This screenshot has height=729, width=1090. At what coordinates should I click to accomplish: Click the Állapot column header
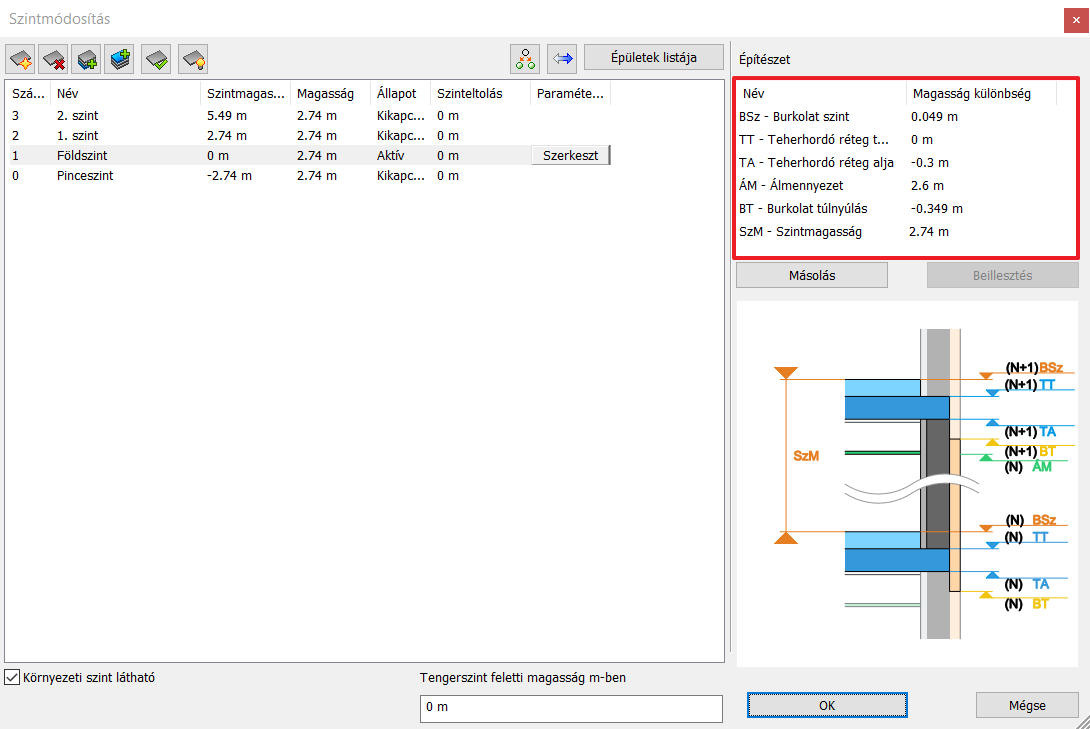pyautogui.click(x=399, y=93)
